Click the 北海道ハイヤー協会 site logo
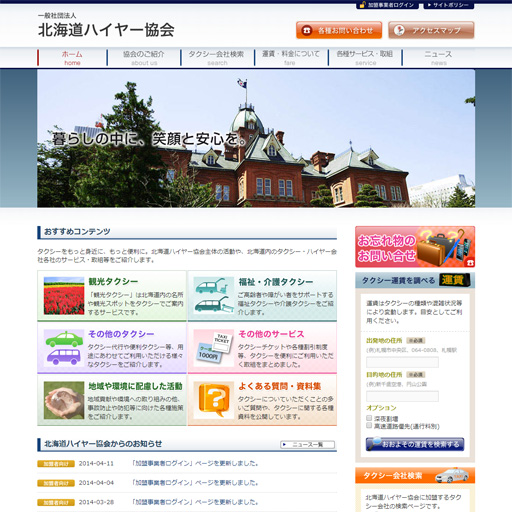This screenshot has width=512, height=512. tap(106, 30)
